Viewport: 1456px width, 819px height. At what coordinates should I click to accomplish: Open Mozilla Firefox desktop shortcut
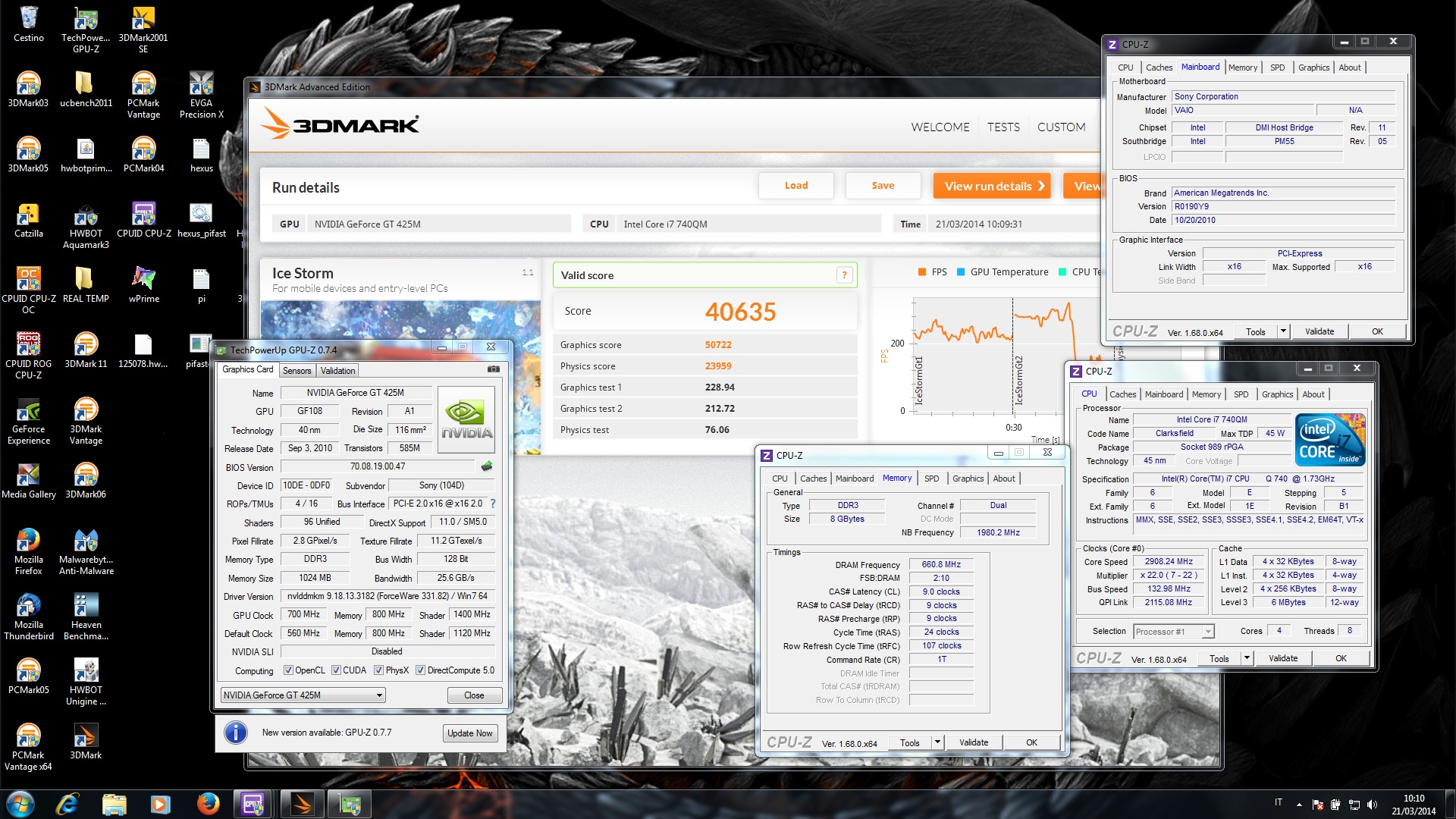tap(29, 552)
